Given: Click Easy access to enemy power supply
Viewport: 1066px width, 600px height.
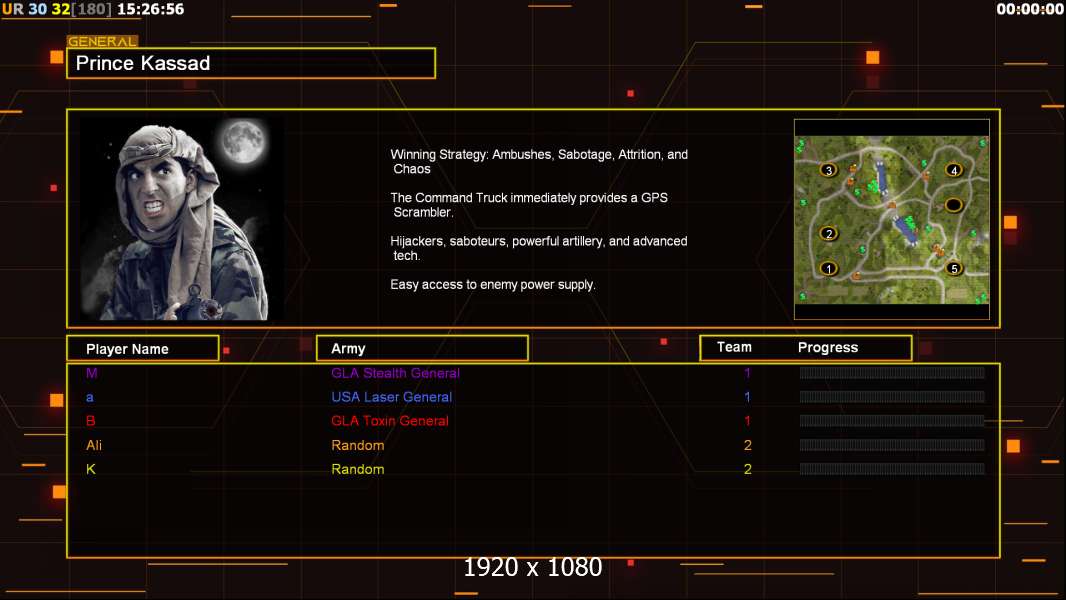Looking at the screenshot, I should click(493, 285).
